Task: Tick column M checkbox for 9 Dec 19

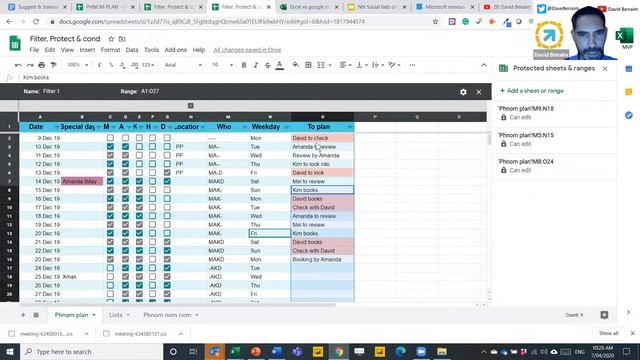Action: click(x=110, y=138)
